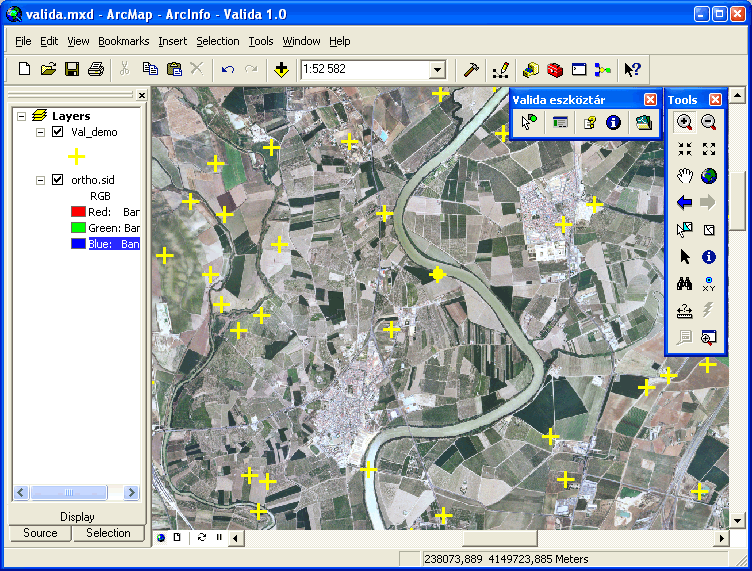
Task: Select the Zoom In tool
Action: (685, 122)
